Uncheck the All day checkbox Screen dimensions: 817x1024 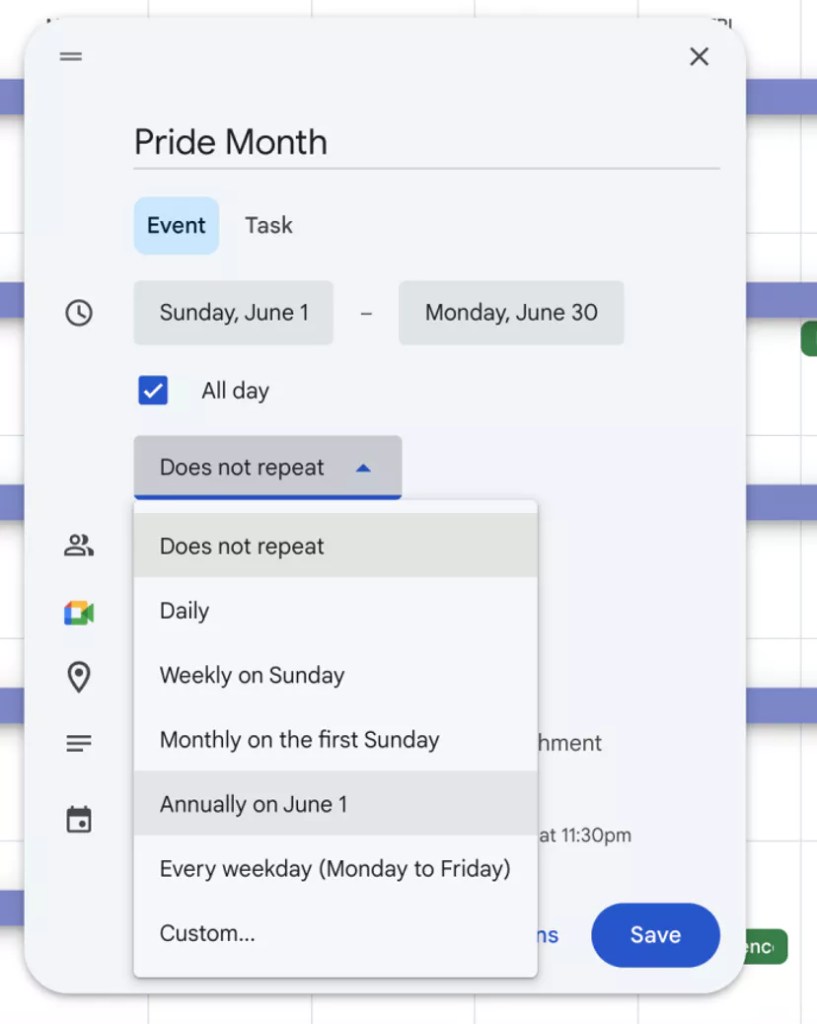(x=153, y=390)
